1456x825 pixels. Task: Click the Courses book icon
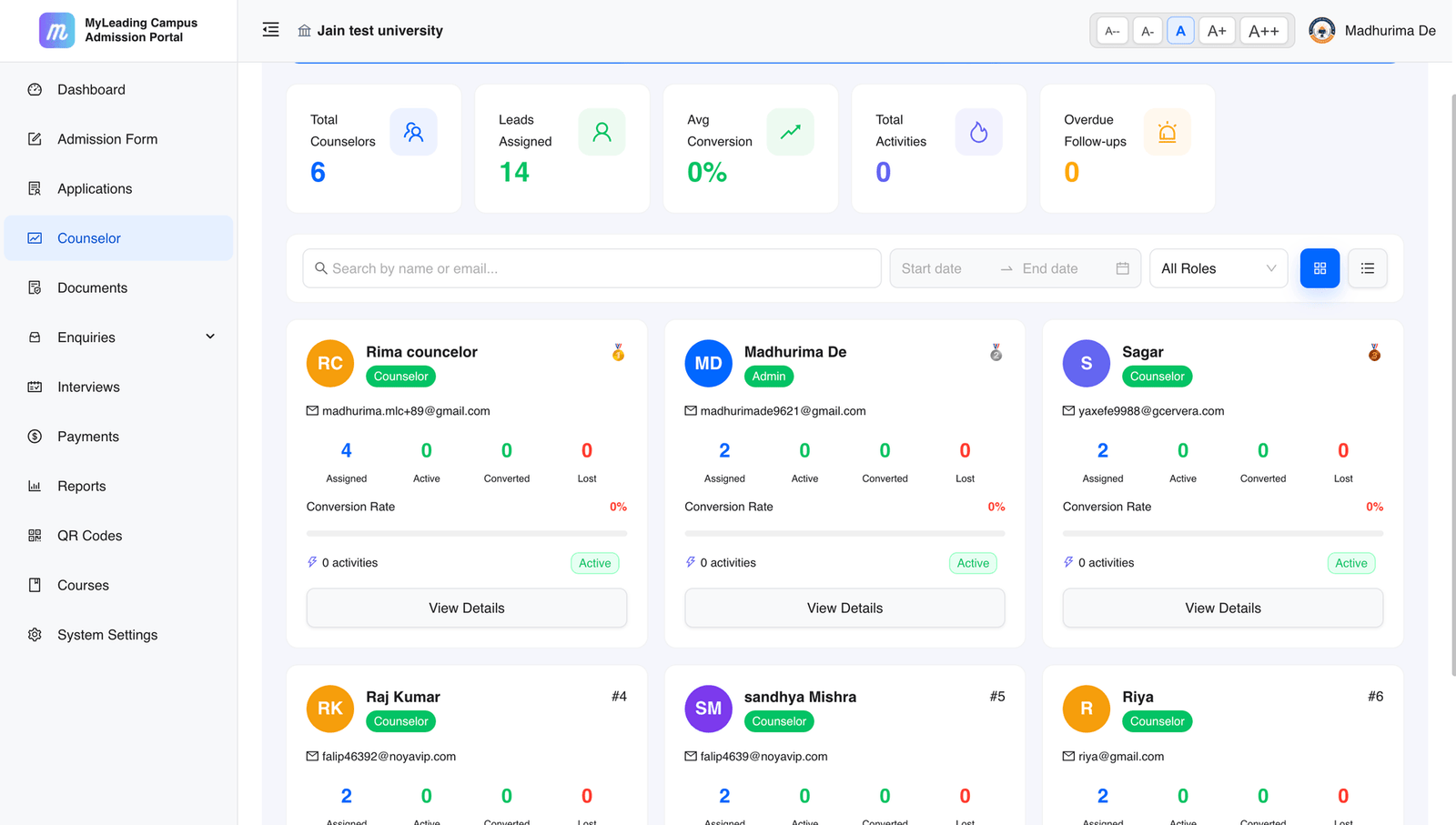point(35,585)
